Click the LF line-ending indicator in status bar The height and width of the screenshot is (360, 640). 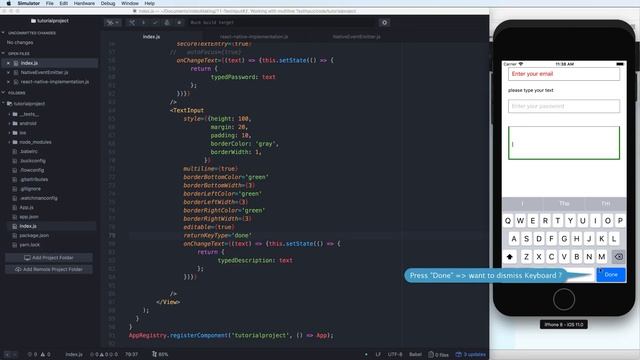click(378, 354)
